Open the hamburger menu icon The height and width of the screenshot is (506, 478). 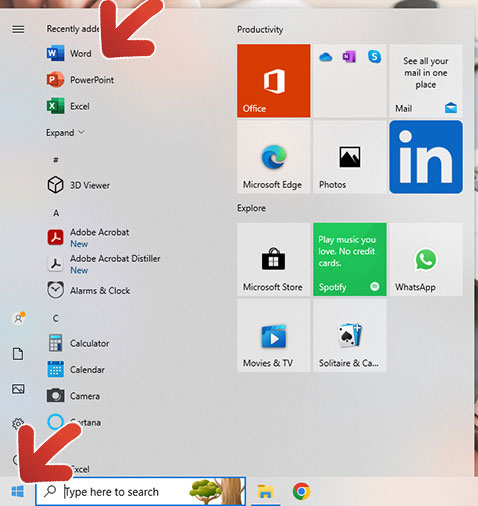coord(18,30)
